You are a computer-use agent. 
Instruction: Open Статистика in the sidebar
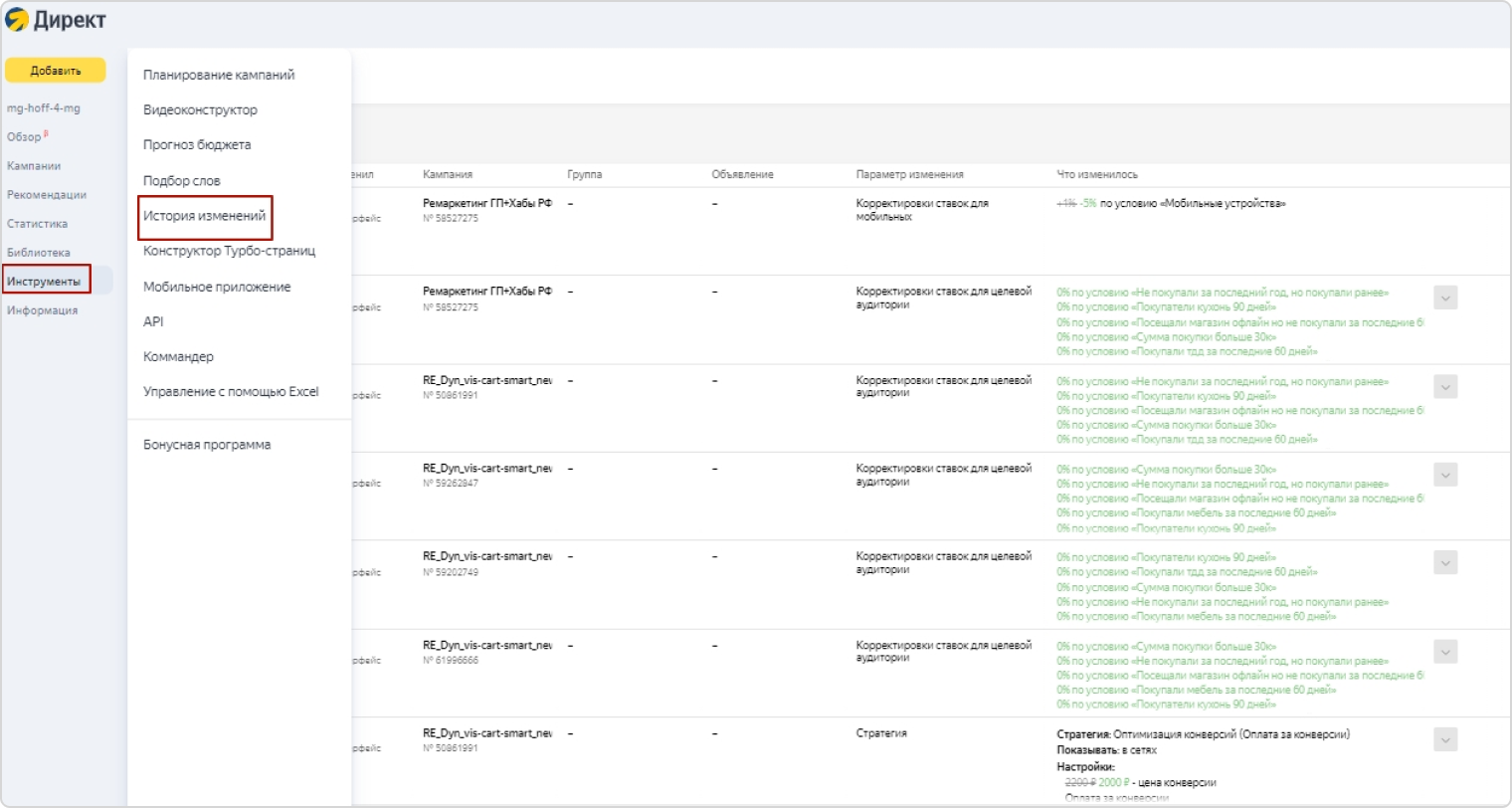click(38, 224)
